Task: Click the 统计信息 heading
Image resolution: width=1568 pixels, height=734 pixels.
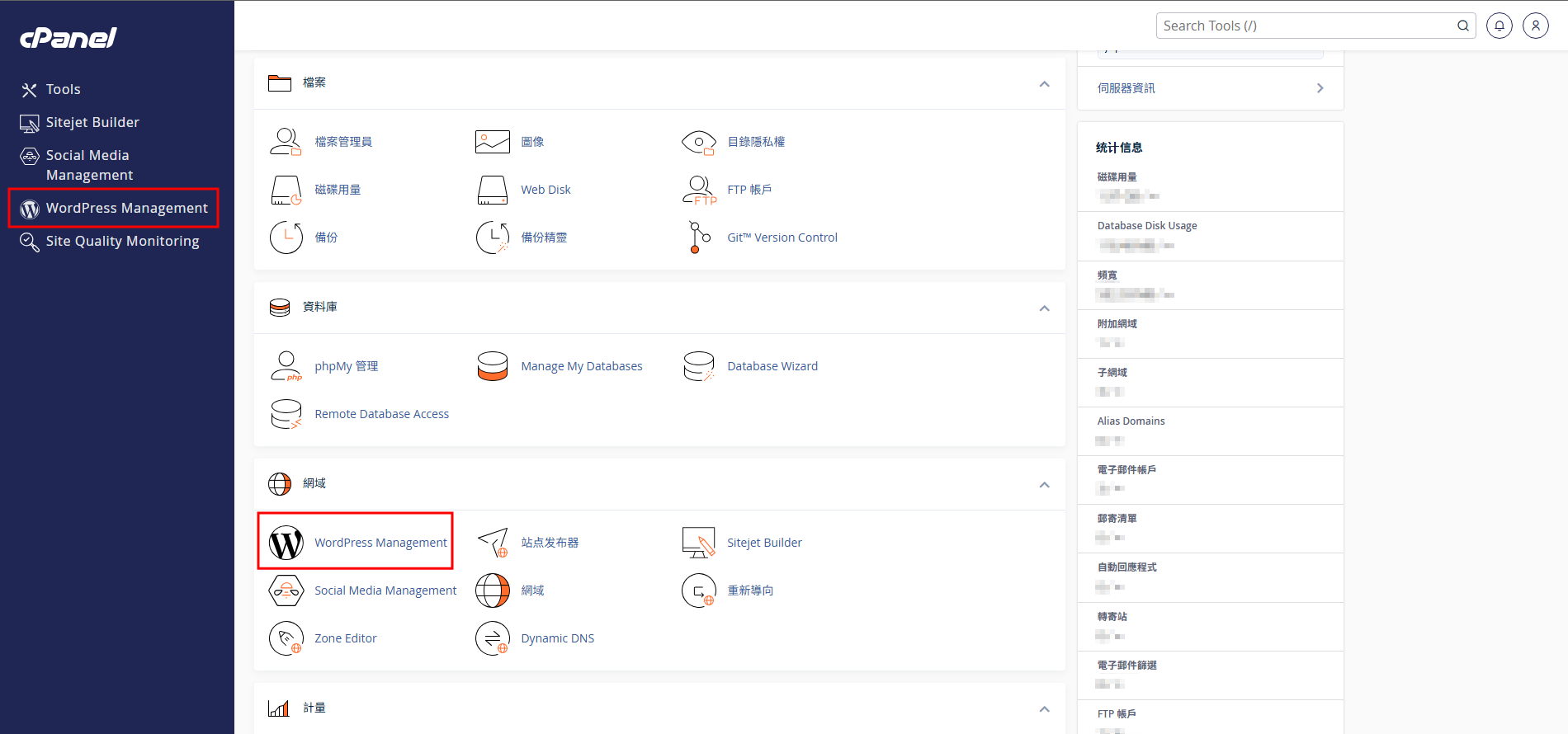Action: [x=1119, y=148]
